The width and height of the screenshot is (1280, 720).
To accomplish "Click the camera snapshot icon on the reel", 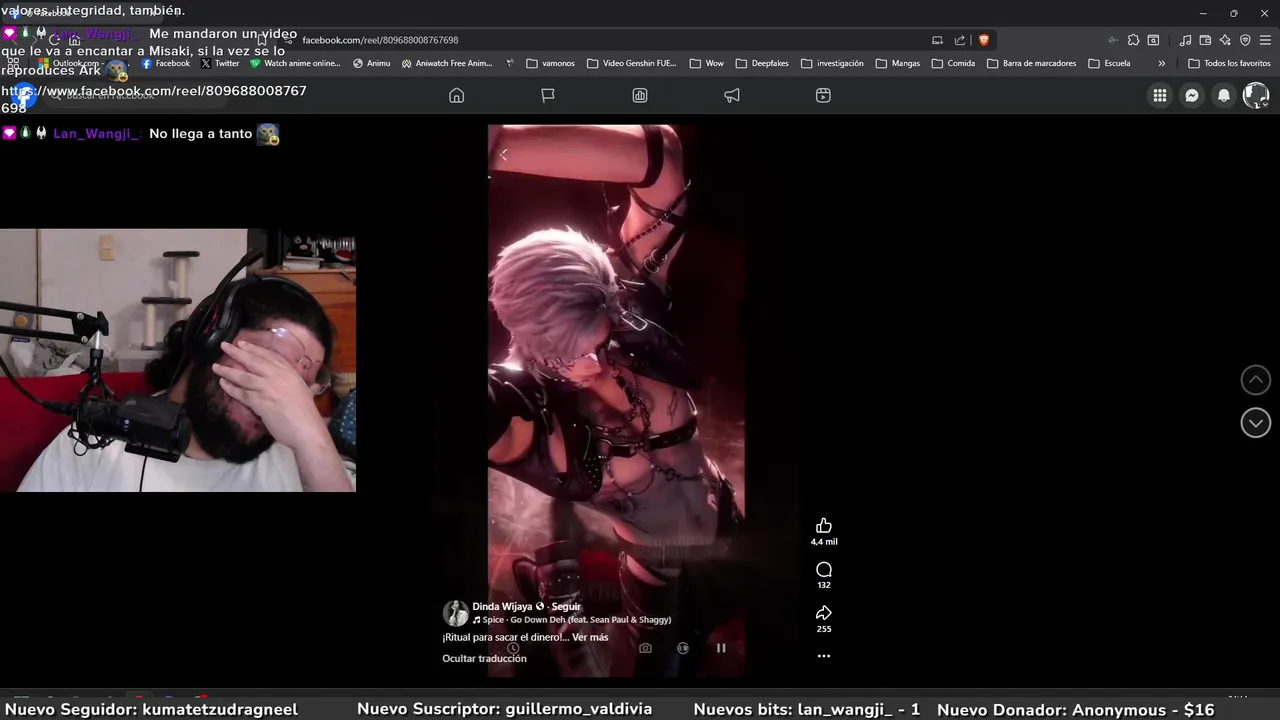I will coord(645,648).
